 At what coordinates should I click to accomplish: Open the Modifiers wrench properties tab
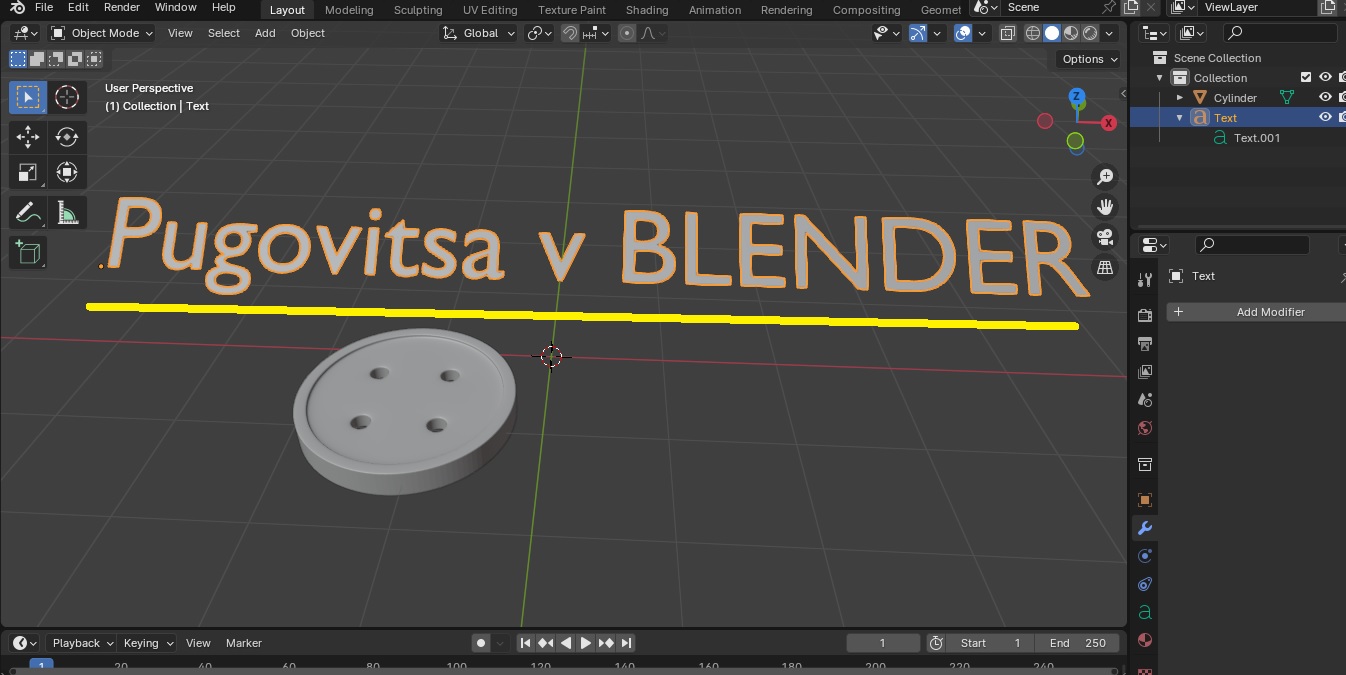[1145, 528]
